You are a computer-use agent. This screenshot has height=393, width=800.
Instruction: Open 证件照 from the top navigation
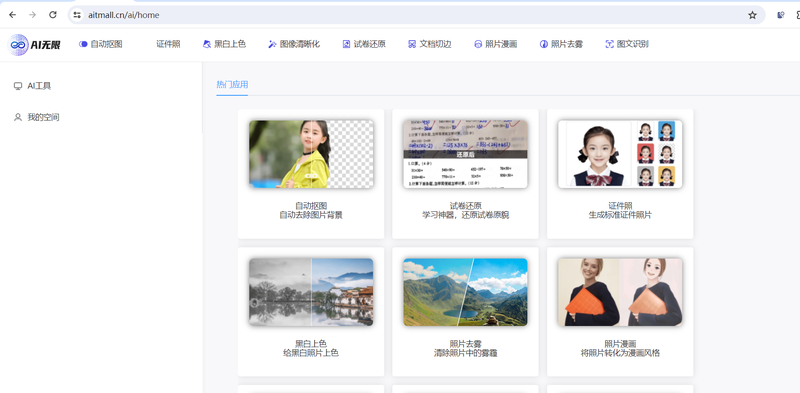click(168, 44)
